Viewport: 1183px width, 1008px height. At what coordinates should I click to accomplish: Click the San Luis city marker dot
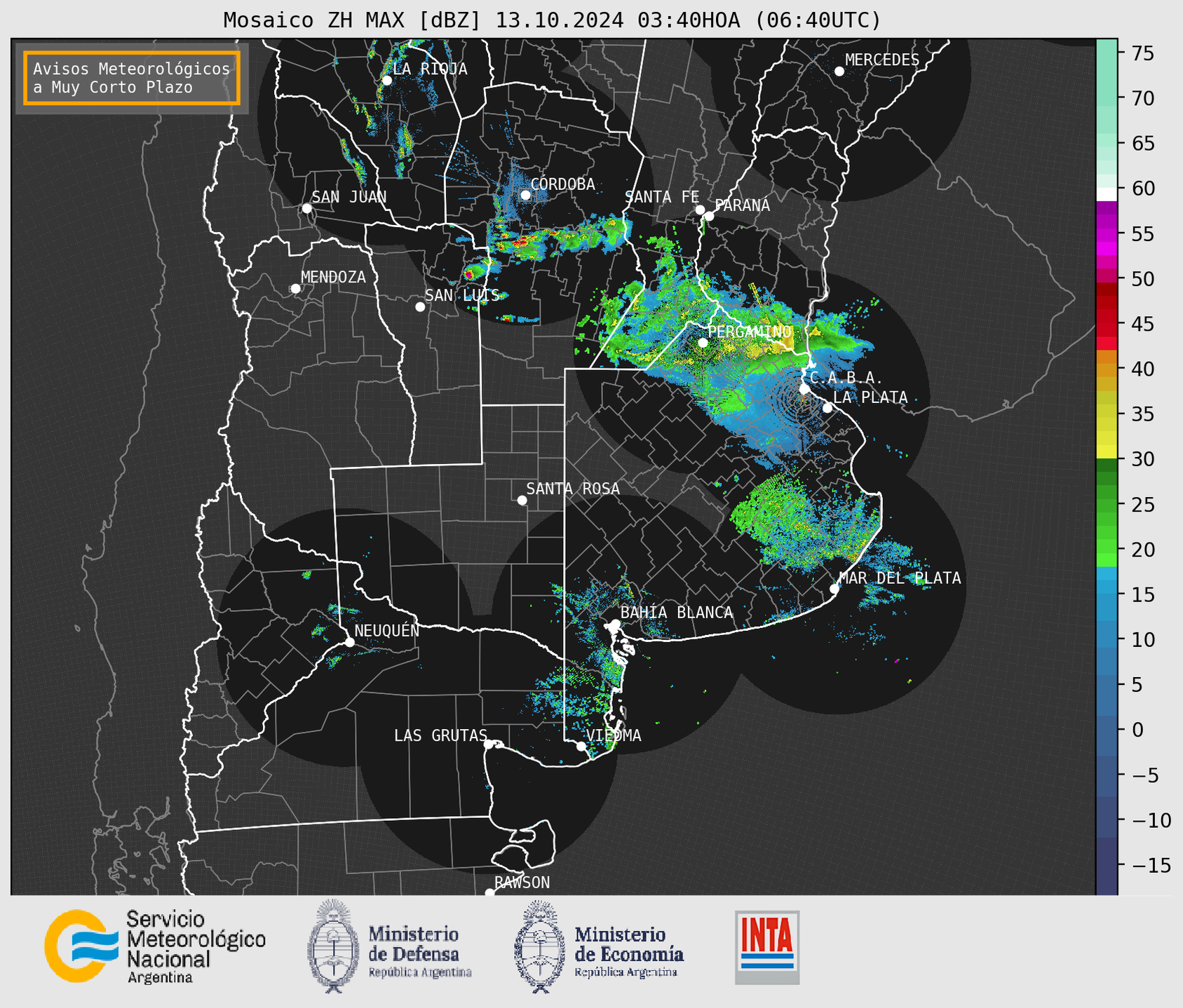click(420, 307)
